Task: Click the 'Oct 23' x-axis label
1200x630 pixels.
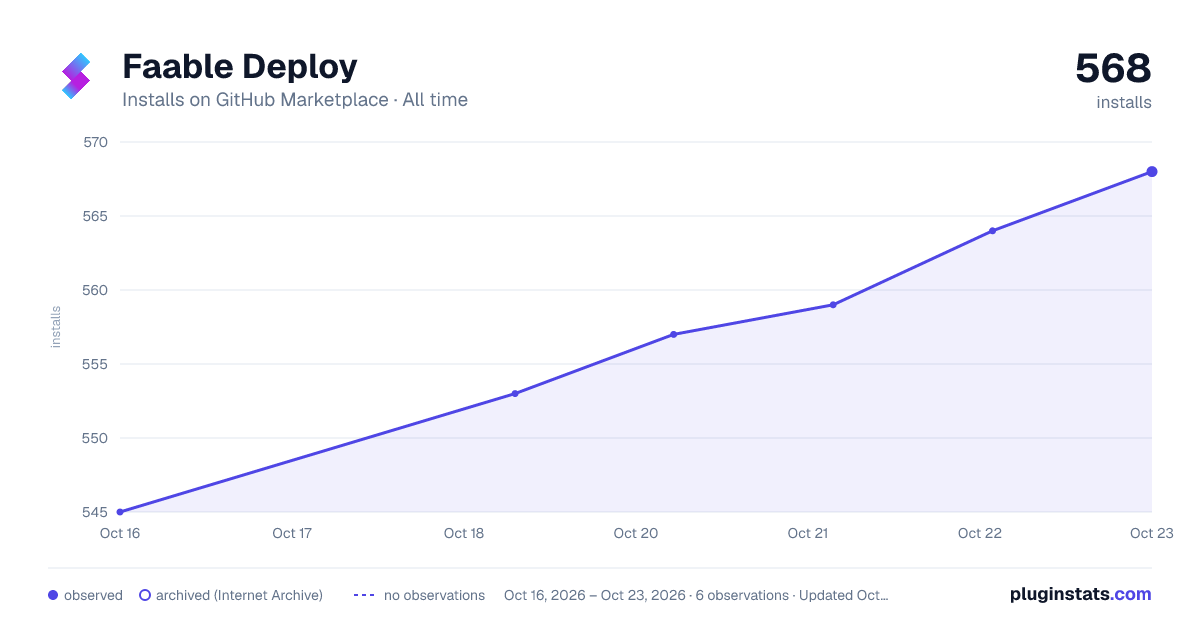Action: click(x=1151, y=533)
